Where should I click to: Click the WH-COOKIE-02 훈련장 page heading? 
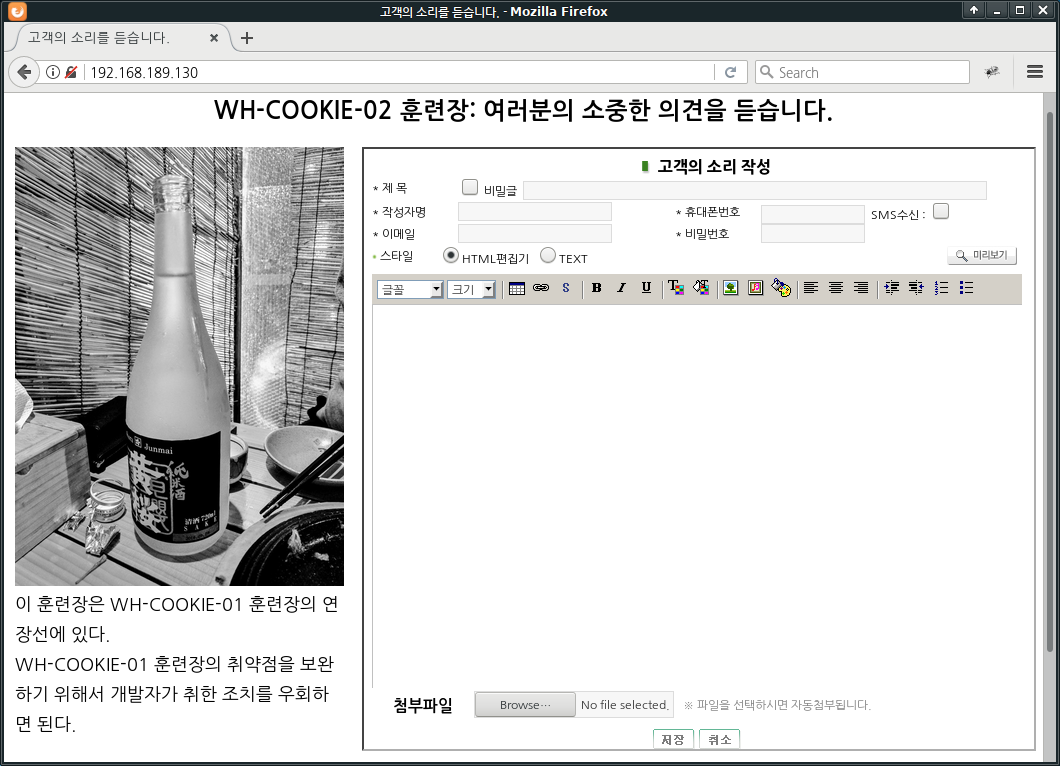(x=523, y=110)
